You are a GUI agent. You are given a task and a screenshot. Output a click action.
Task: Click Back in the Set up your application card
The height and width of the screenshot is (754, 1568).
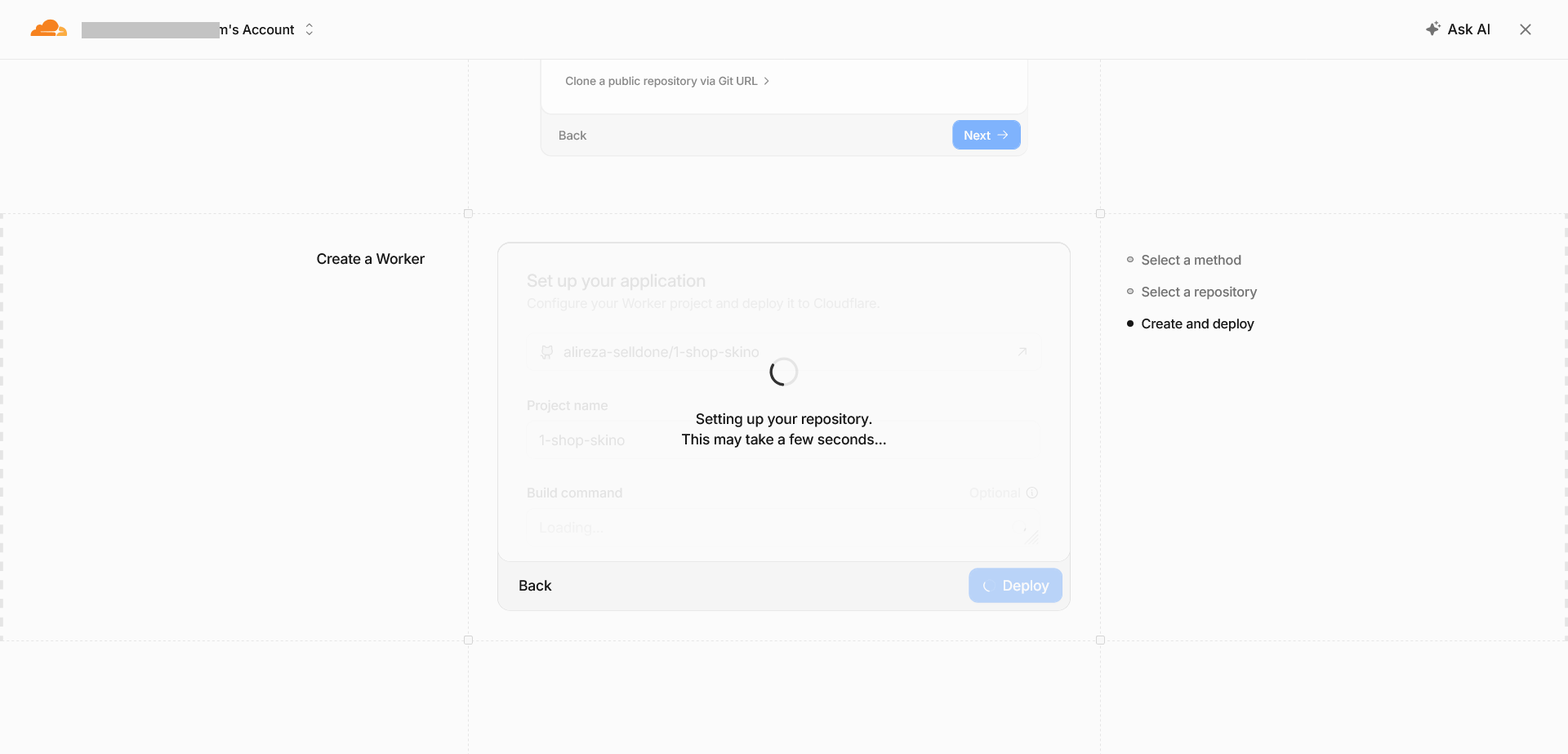[535, 586]
